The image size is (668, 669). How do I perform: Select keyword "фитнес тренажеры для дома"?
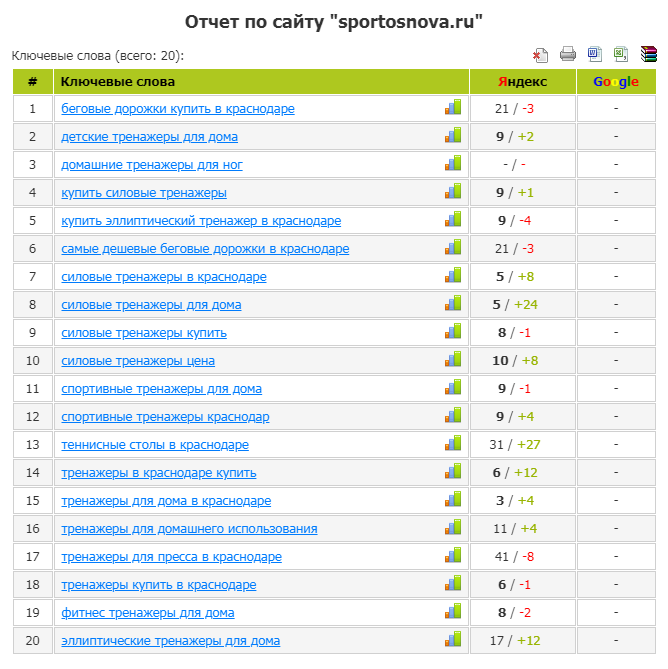tap(148, 613)
